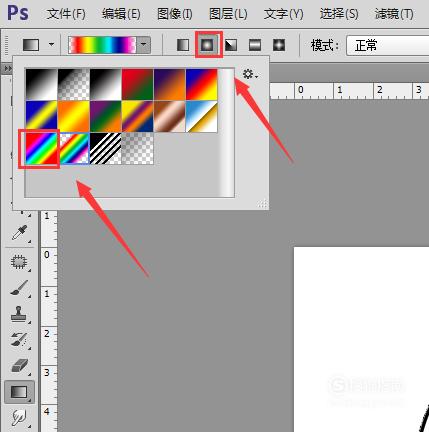Expand the collapsed toolbar double-arrow
This screenshot has height=432, width=429.
pyautogui.click(x=7, y=68)
